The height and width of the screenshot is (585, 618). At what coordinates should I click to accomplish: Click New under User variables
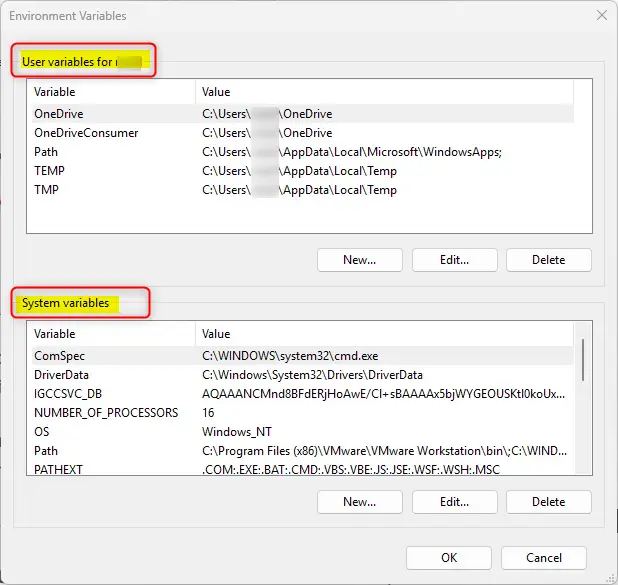click(359, 260)
